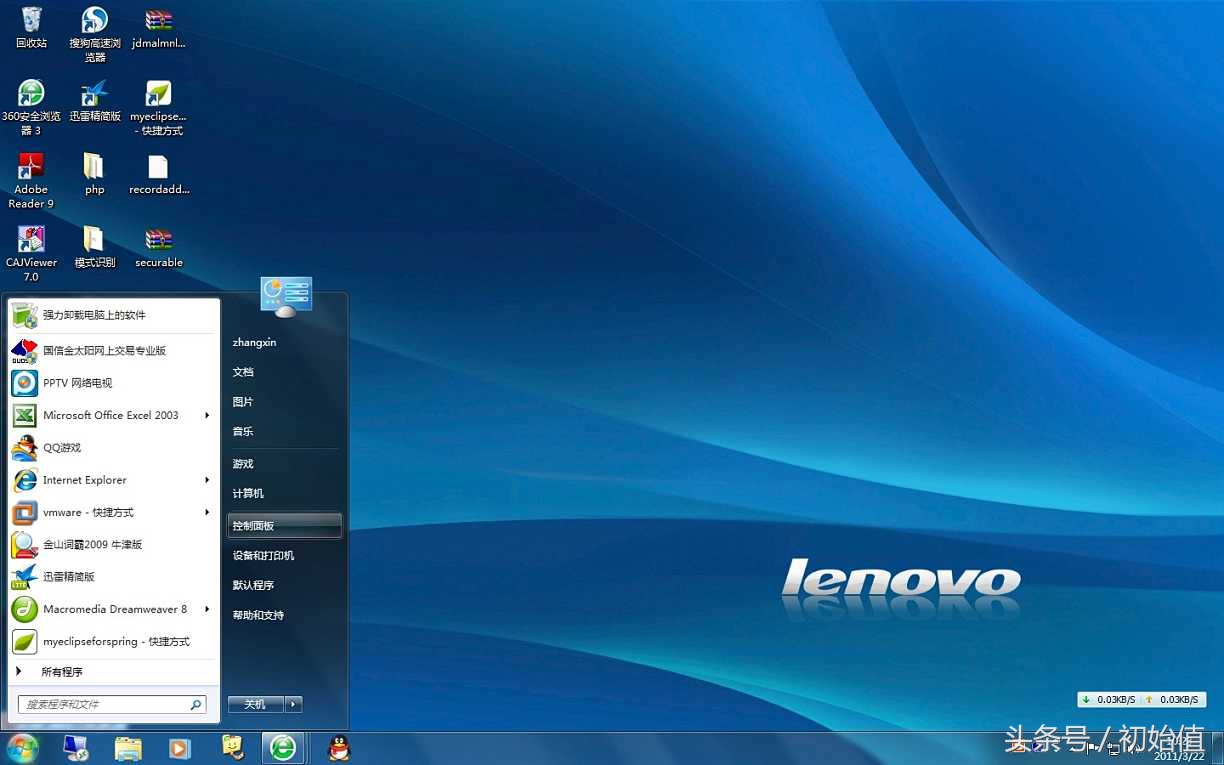Launch Windows Media Player from the taskbar

180,748
